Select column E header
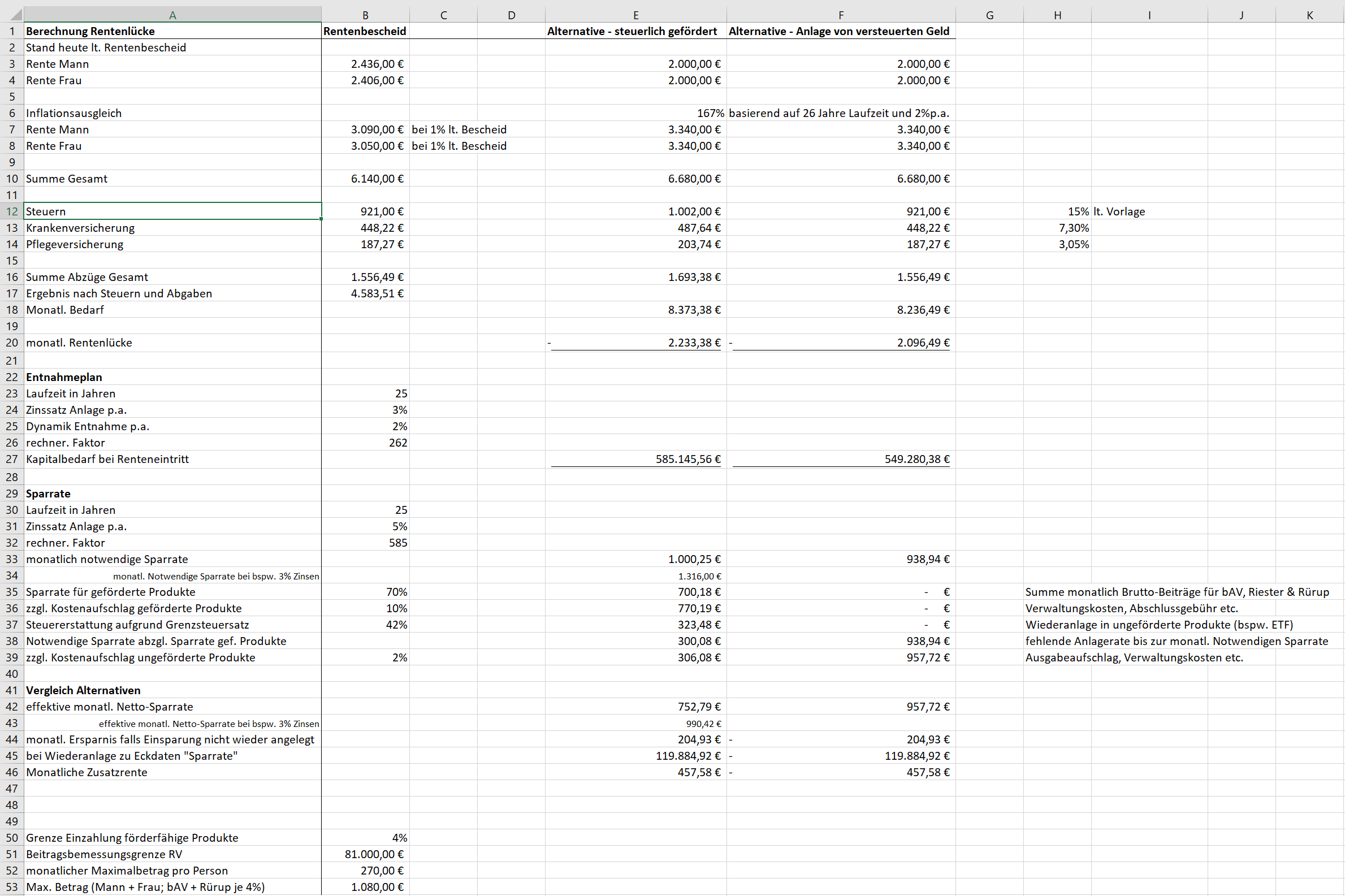 tap(635, 15)
